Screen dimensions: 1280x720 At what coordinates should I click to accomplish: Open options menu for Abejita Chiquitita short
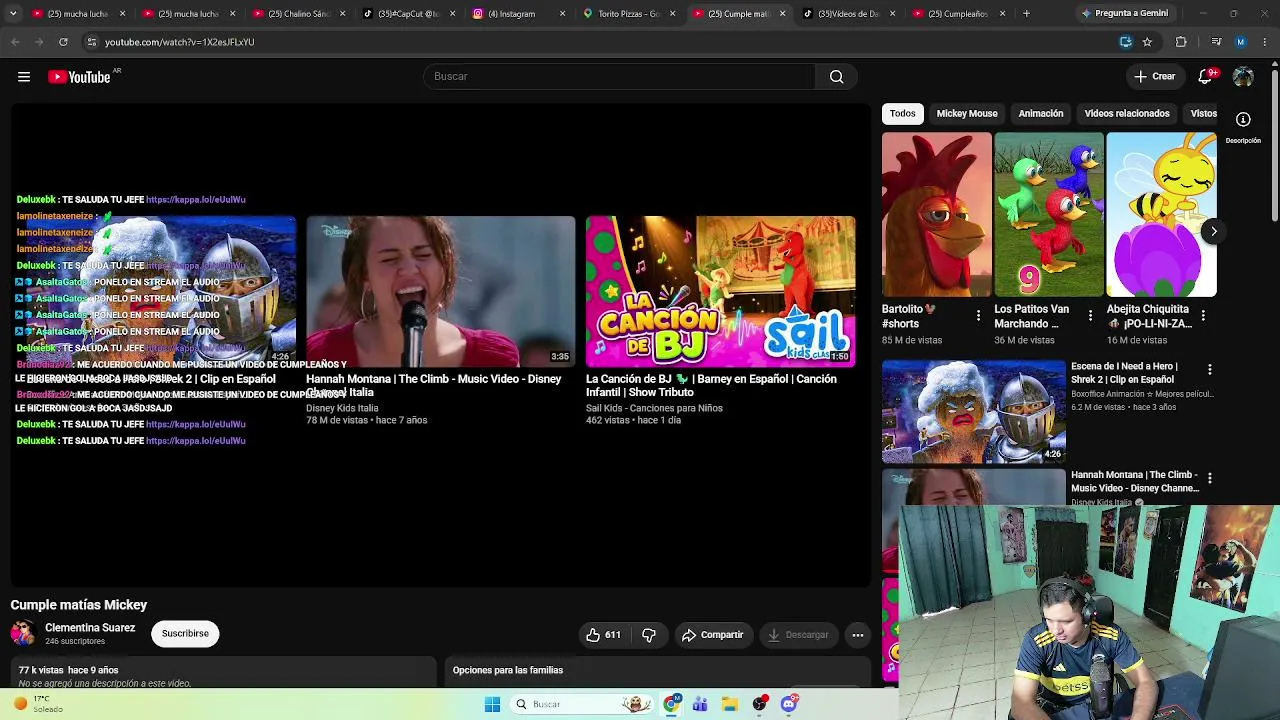(x=1202, y=316)
